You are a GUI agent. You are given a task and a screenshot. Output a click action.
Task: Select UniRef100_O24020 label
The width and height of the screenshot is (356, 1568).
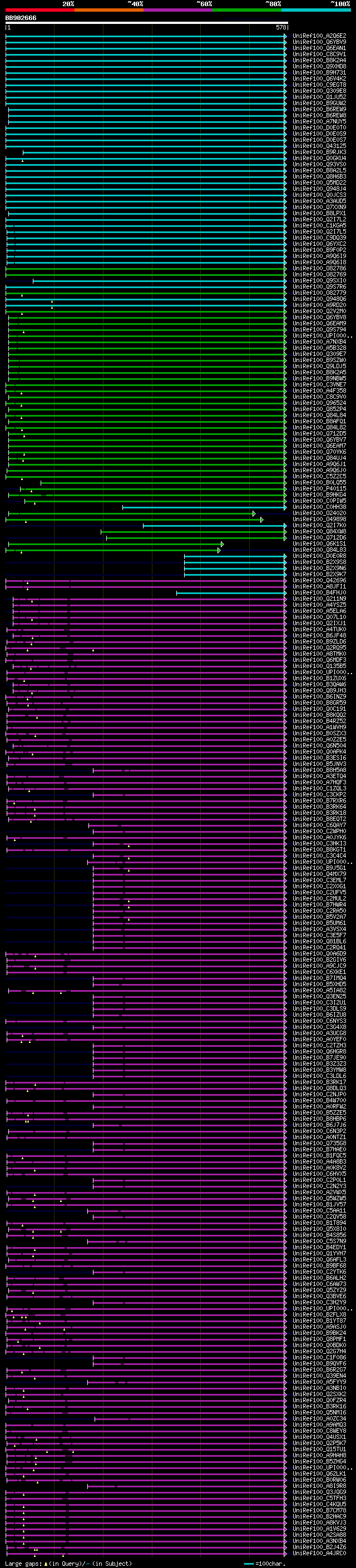tap(319, 513)
